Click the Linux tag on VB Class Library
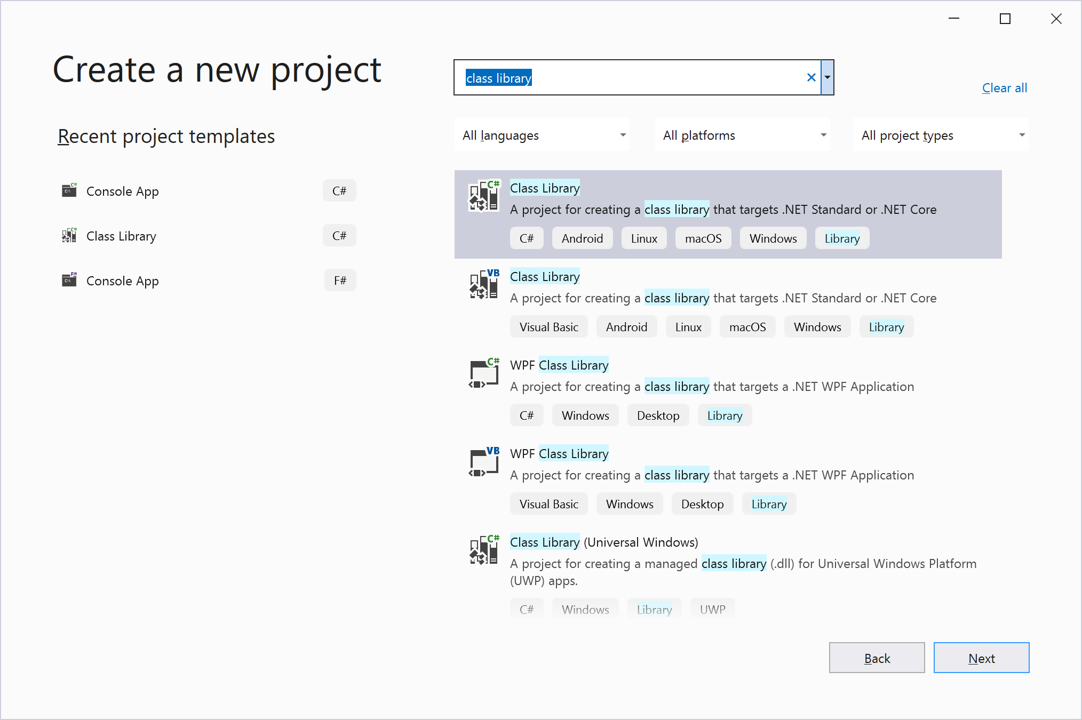The image size is (1082, 720). click(688, 327)
